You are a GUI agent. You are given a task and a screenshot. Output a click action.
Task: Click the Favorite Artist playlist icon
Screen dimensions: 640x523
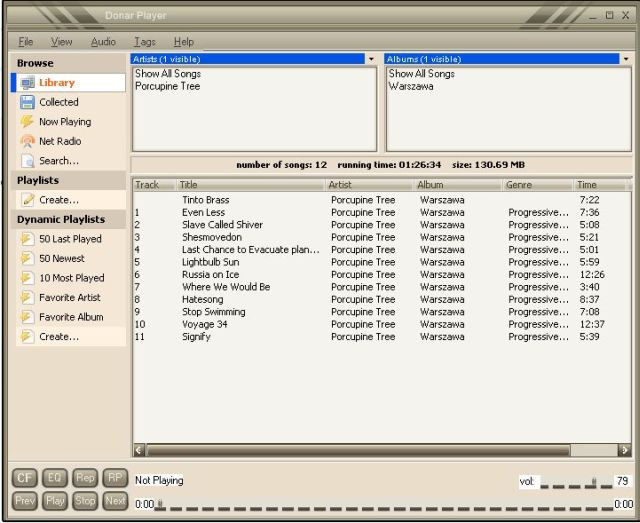click(27, 298)
